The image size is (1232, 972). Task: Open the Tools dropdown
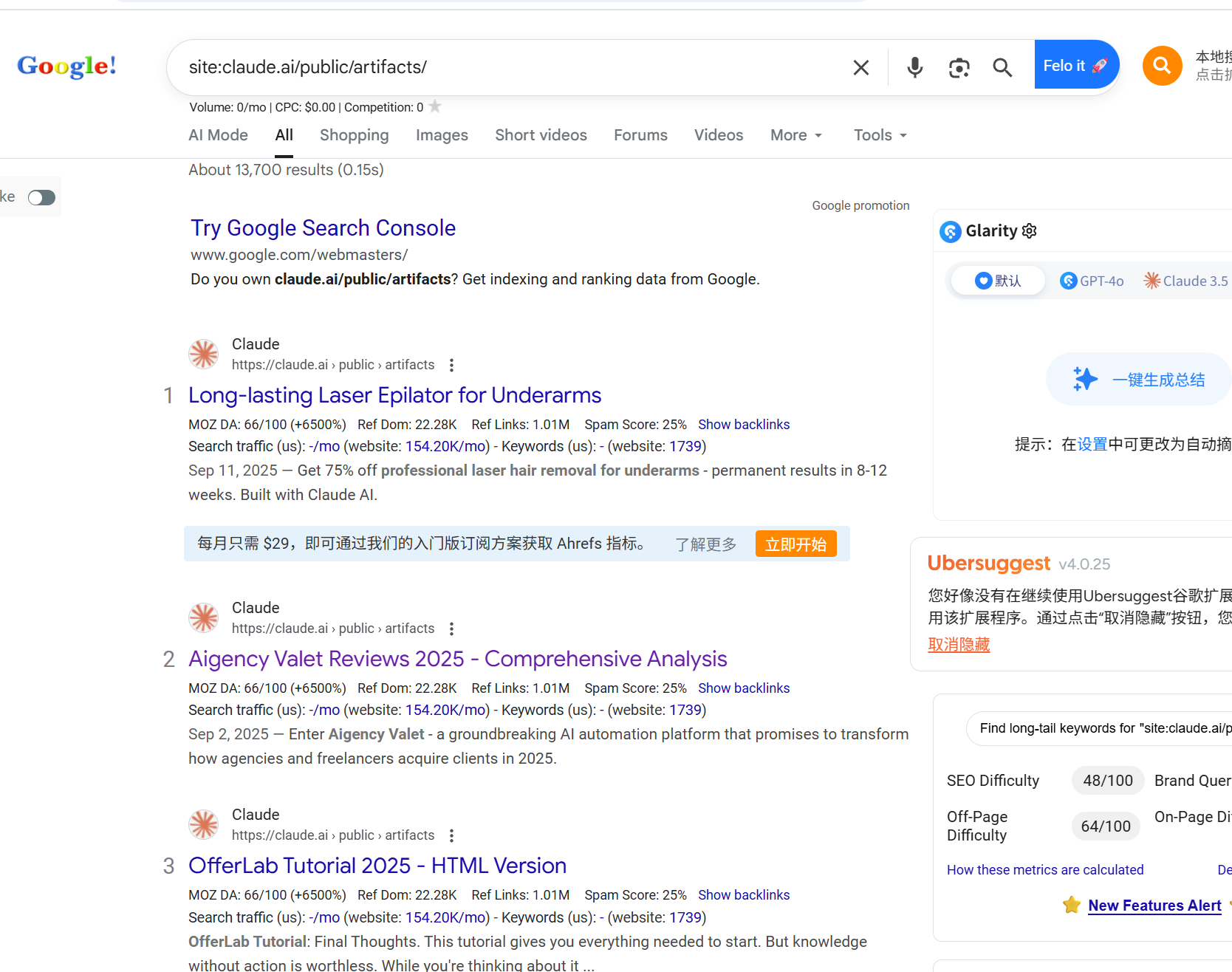click(880, 135)
